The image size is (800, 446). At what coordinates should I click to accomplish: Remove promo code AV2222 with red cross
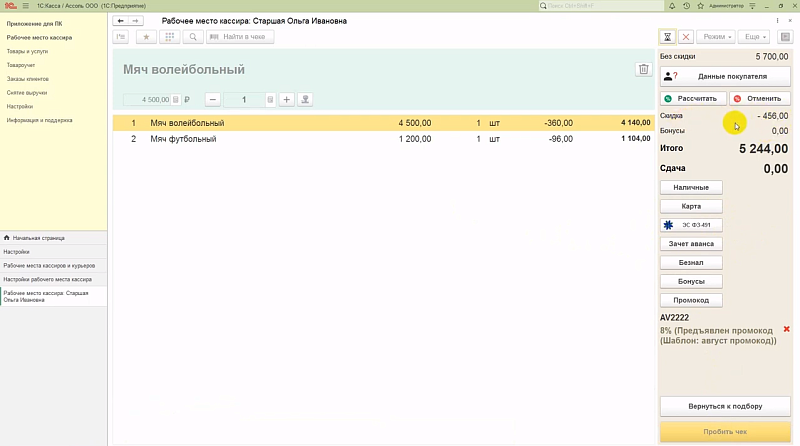786,329
